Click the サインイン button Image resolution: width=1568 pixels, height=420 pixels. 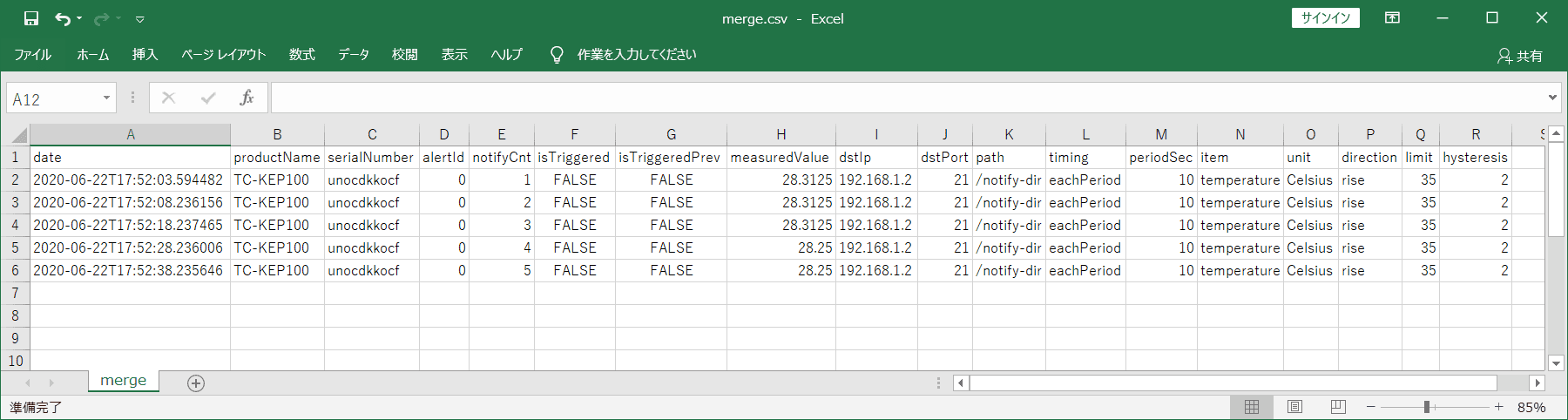point(1325,18)
